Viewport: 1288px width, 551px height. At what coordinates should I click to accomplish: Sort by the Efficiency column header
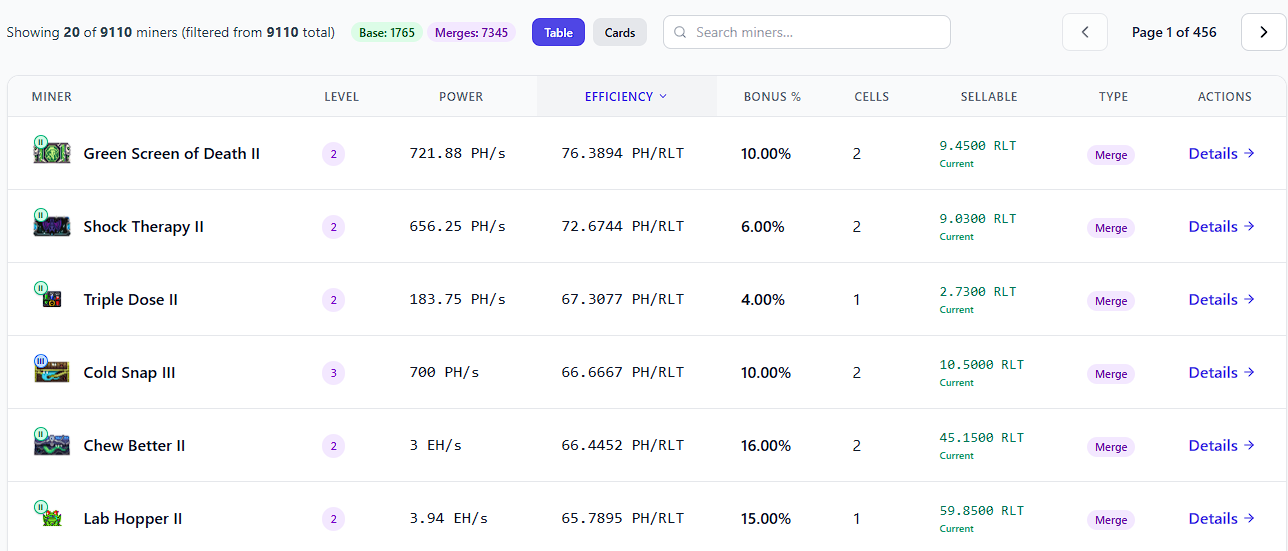626,96
